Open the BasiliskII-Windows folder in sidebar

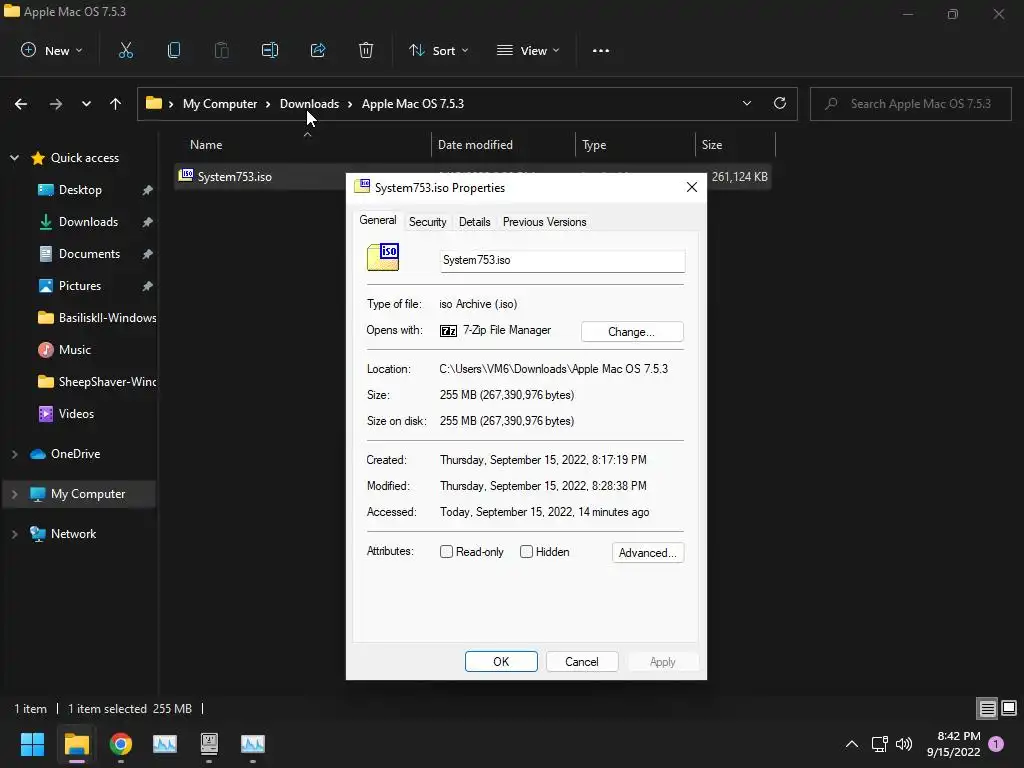tap(97, 318)
